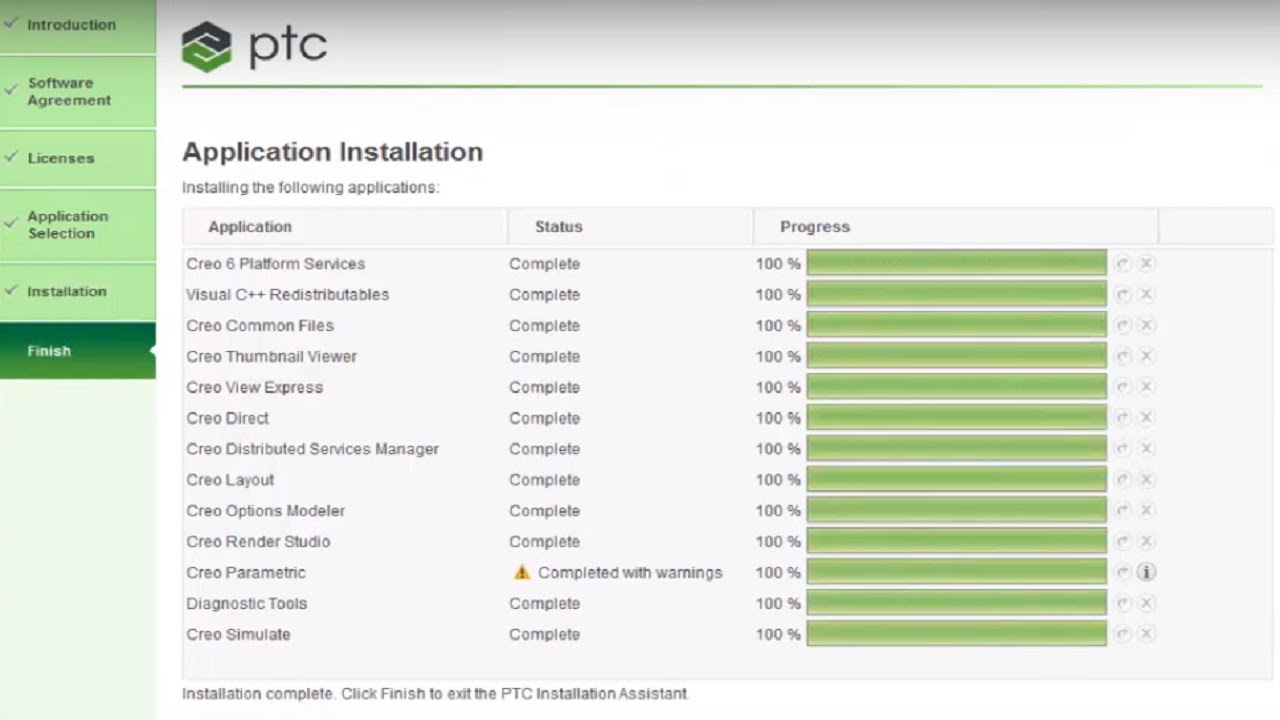
Task: Click the cancel X icon for Creo Options Modeler
Action: tap(1147, 511)
